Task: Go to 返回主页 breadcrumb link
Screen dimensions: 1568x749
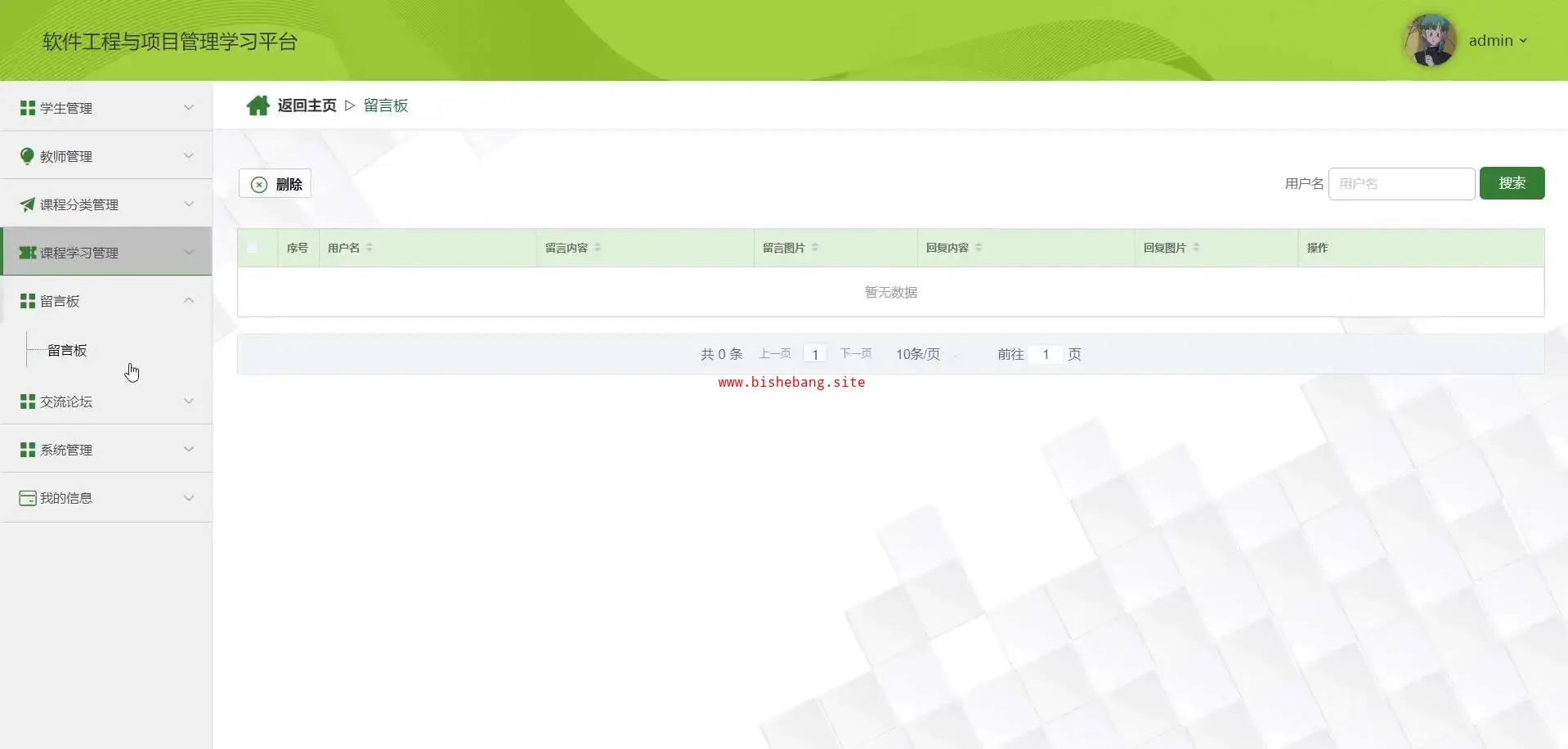Action: 307,105
